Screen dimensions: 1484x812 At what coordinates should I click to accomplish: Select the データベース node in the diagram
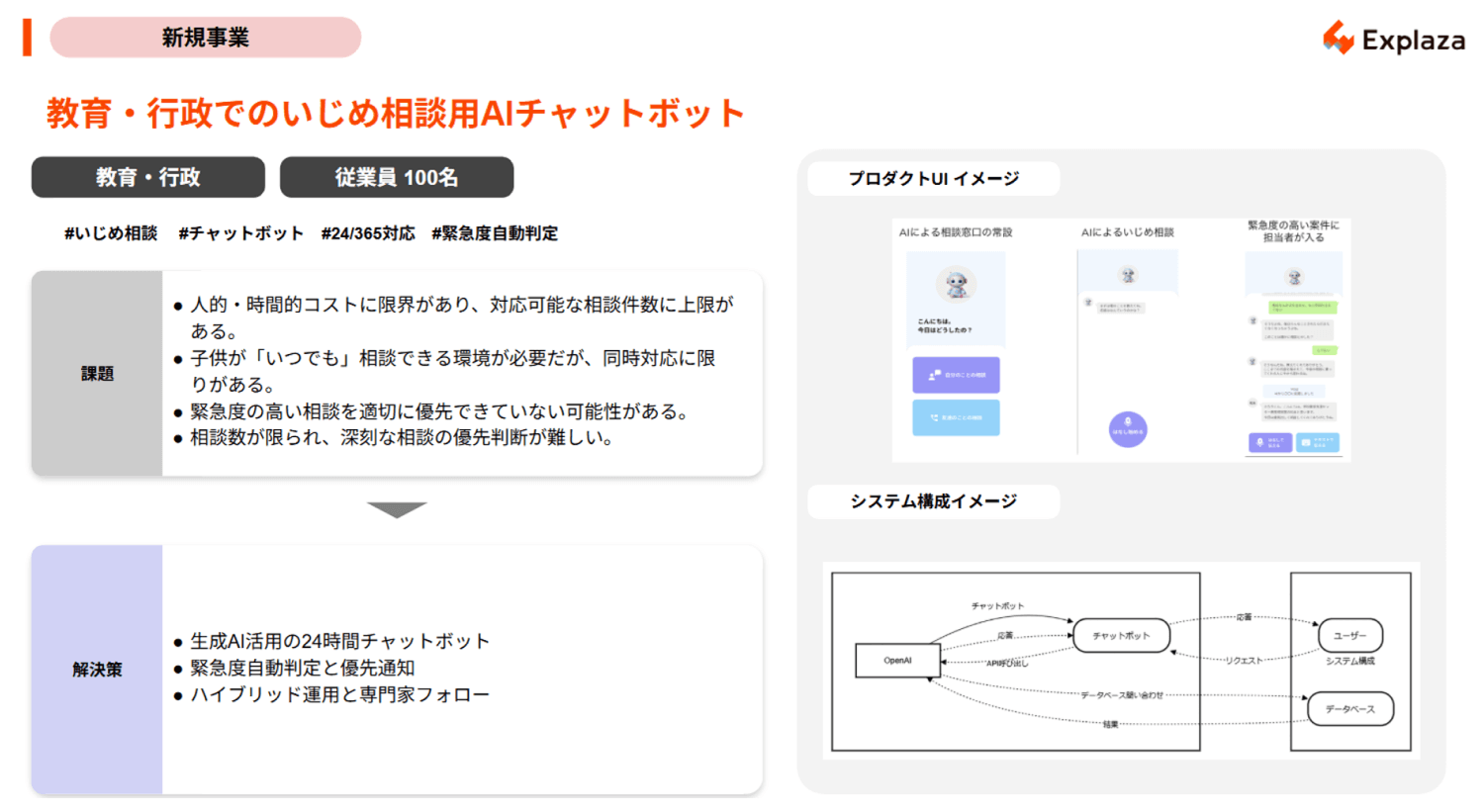tap(1350, 709)
